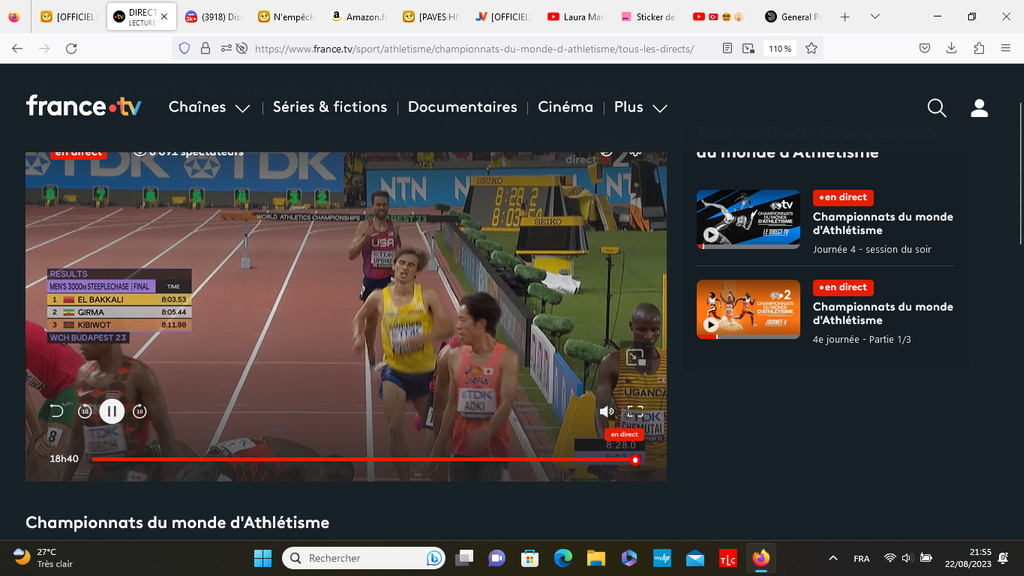This screenshot has width=1024, height=576.
Task: Click the Rechercher taskbar search box
Action: point(364,558)
